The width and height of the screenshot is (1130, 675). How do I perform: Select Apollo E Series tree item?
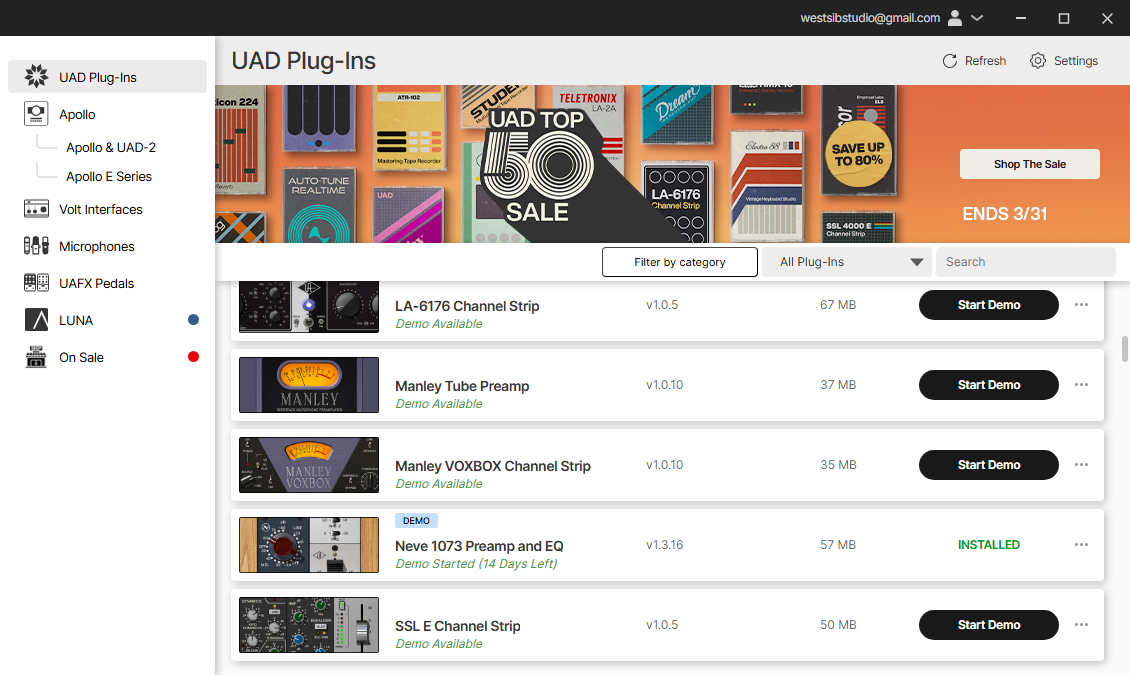point(109,176)
